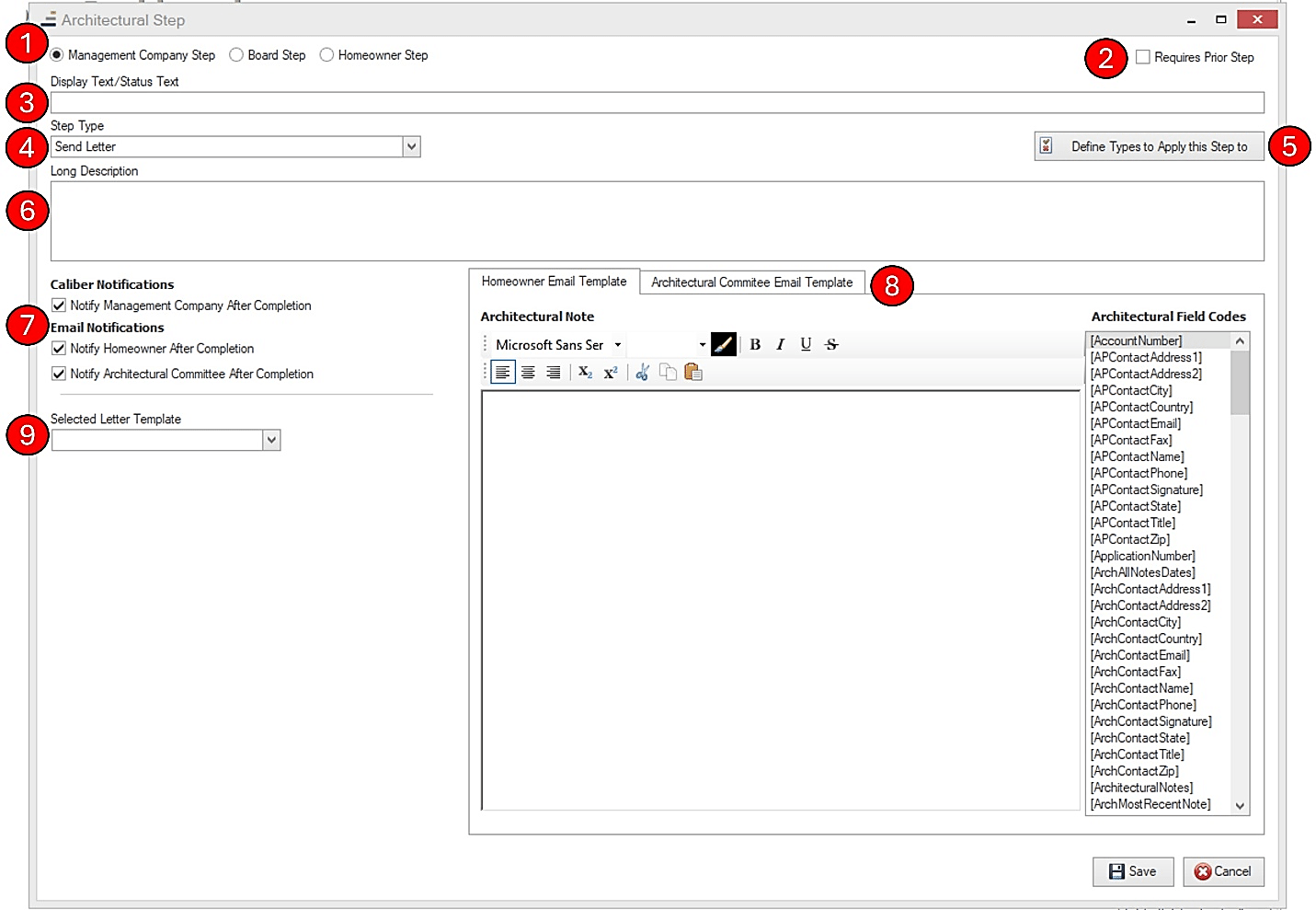Click inside the Architectural Note editor area
Screen dimensions: 1316x910
(x=781, y=600)
